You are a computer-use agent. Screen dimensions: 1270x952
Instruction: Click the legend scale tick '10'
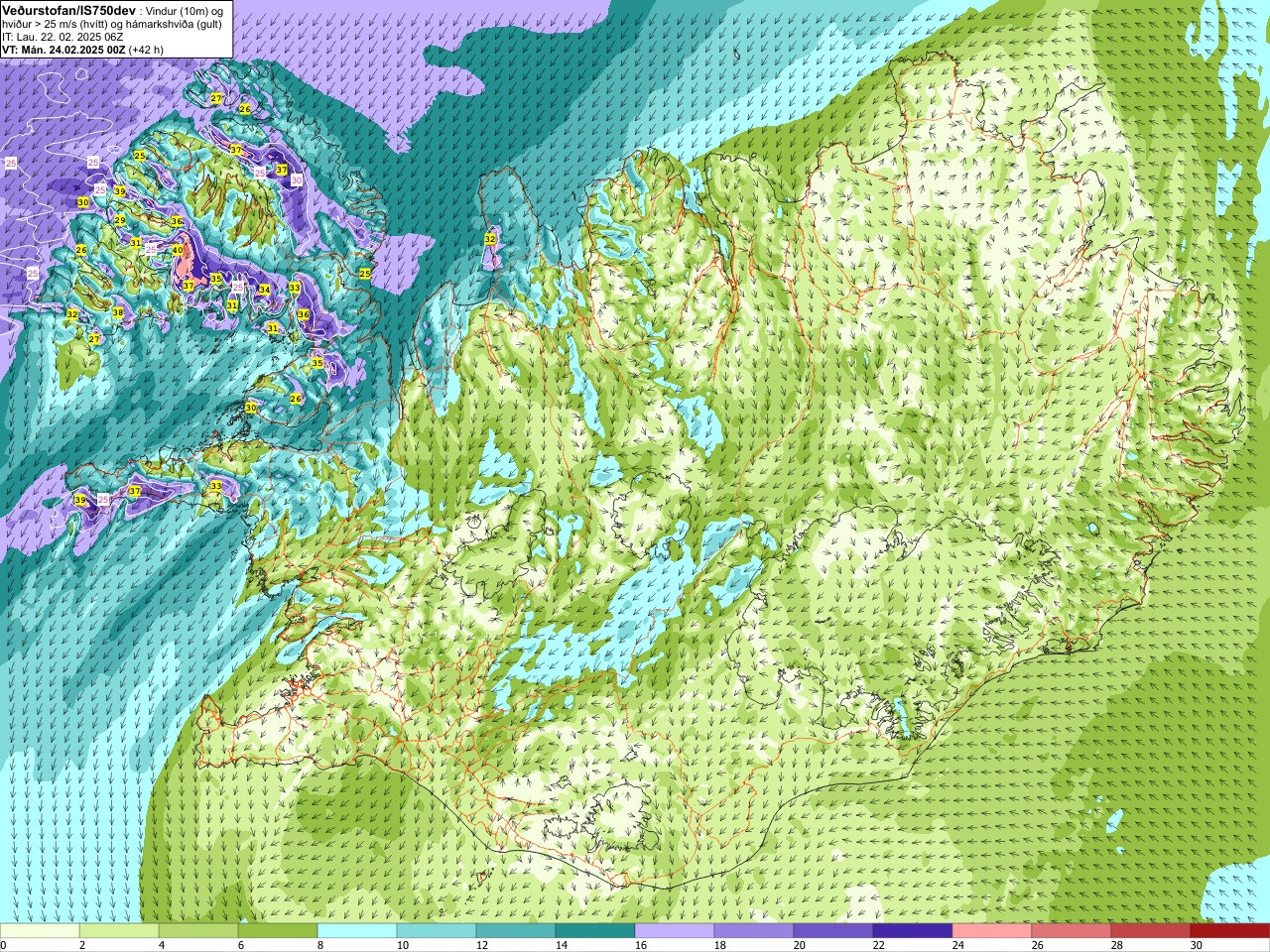[x=403, y=945]
